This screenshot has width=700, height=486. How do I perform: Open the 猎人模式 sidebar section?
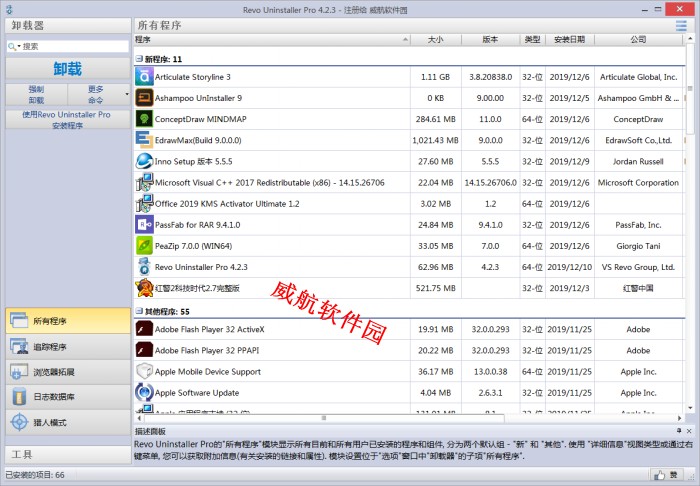[x=66, y=422]
